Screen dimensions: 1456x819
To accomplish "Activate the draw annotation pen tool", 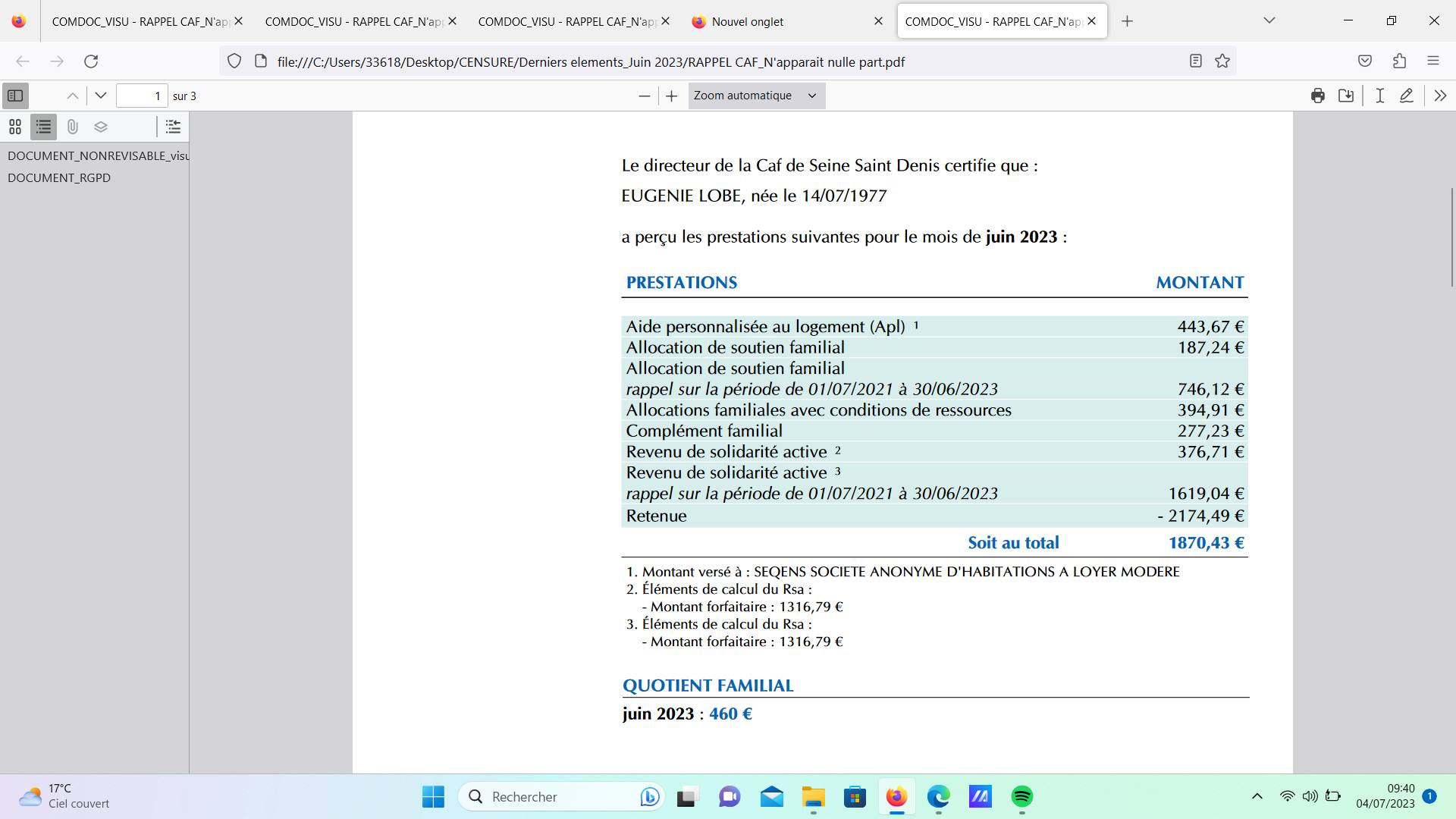I will click(1407, 96).
